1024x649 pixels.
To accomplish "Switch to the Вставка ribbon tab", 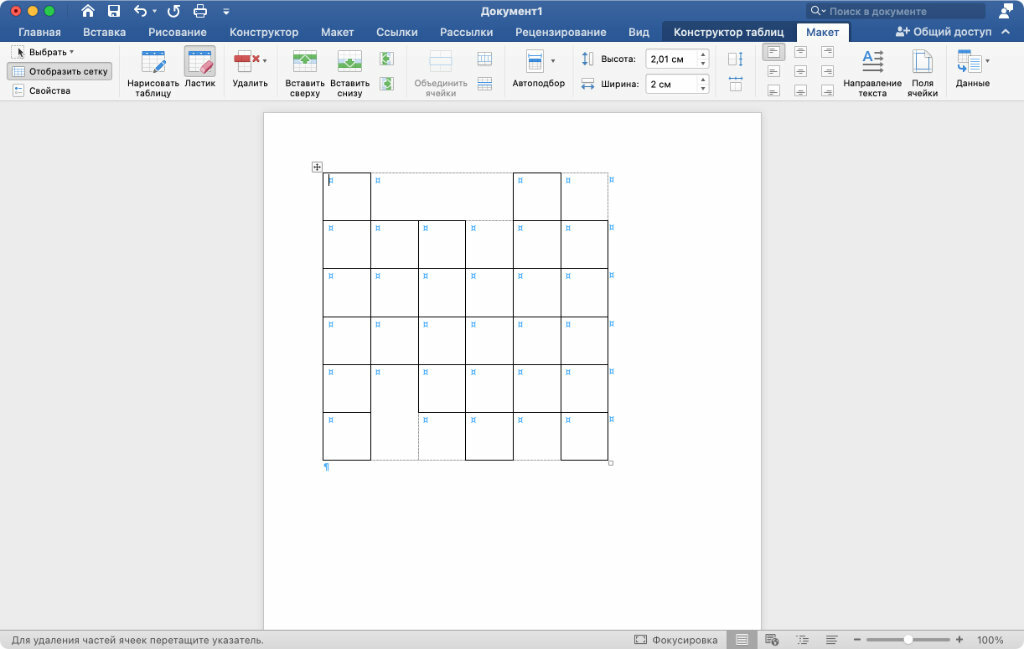I will (x=104, y=32).
